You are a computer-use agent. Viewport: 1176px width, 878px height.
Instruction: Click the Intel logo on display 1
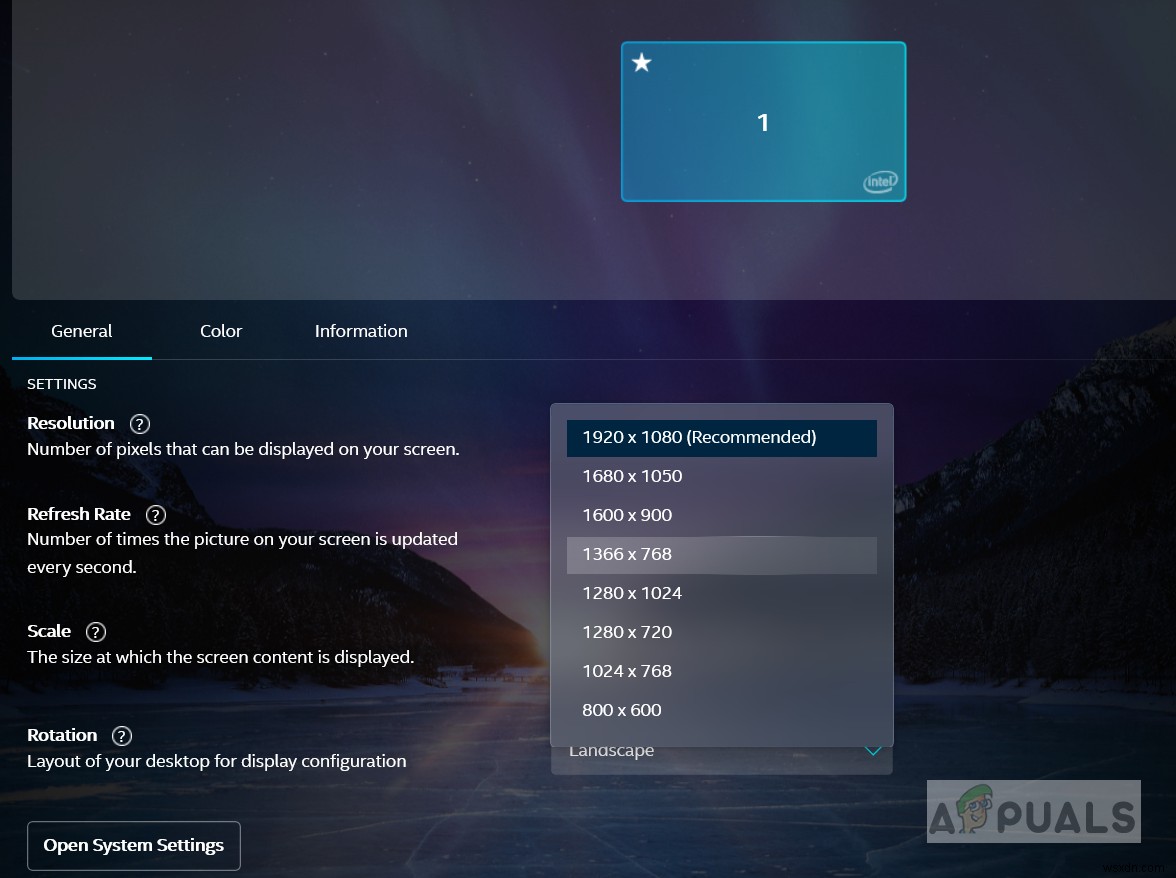click(x=880, y=181)
